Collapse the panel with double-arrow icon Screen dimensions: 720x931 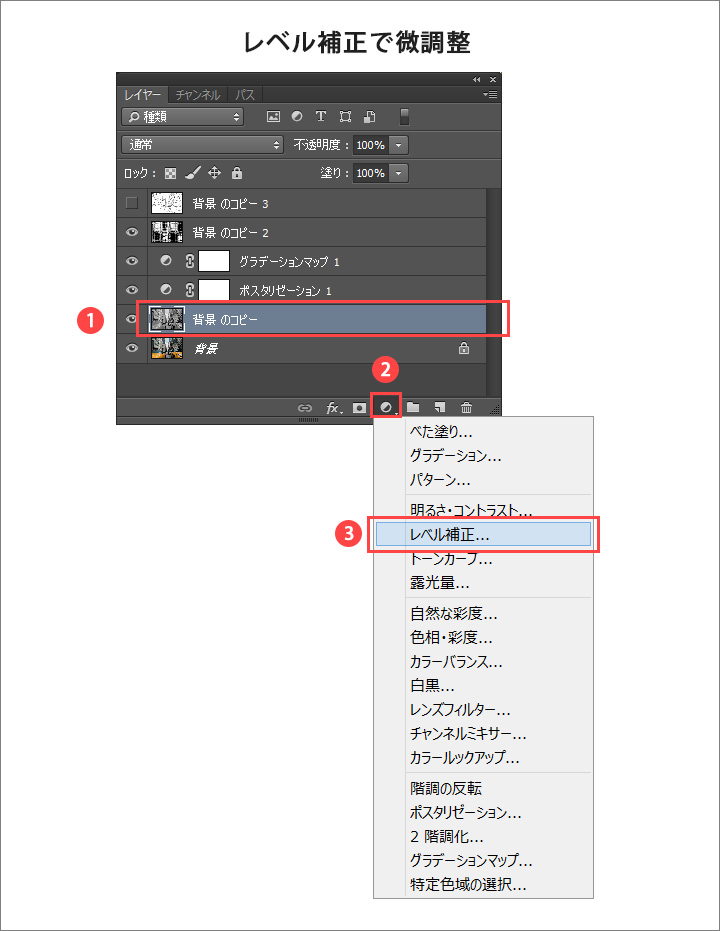pos(476,80)
